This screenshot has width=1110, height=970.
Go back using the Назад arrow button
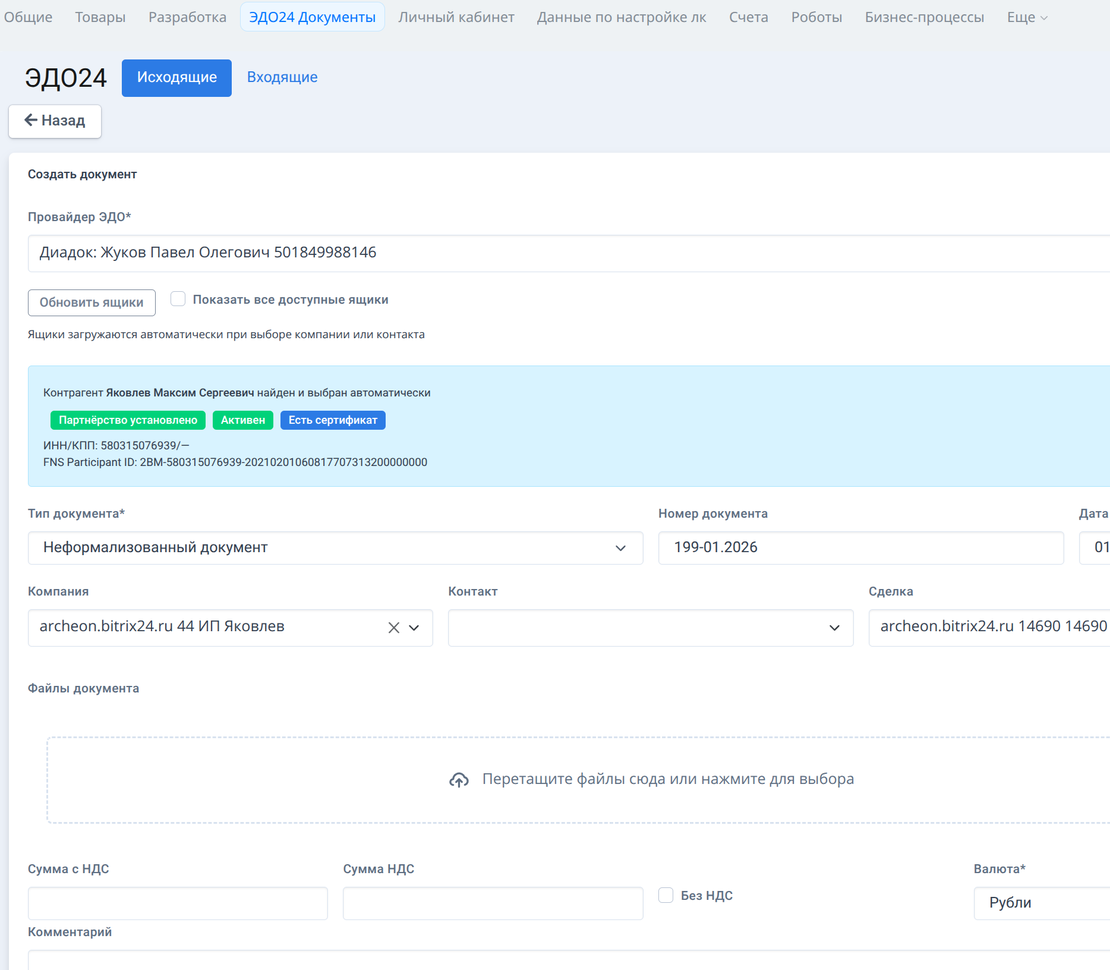(55, 121)
